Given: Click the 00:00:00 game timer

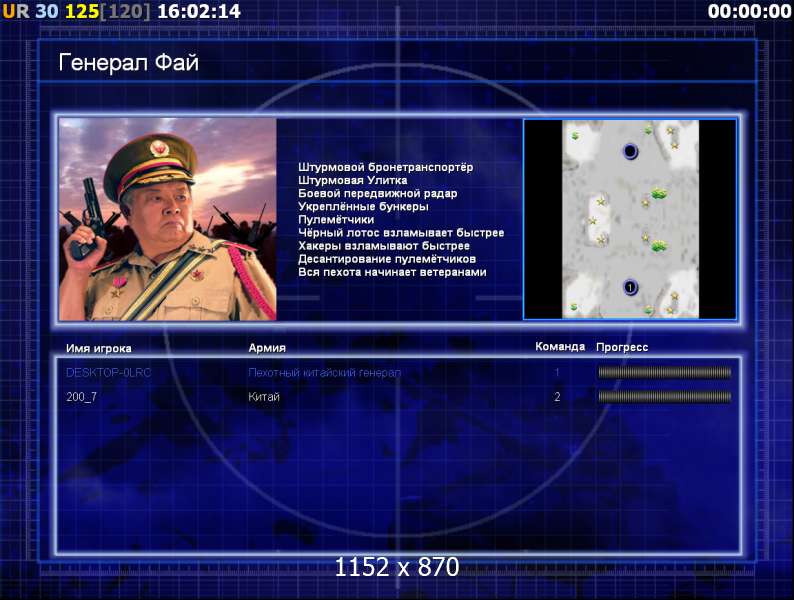Looking at the screenshot, I should 749,11.
